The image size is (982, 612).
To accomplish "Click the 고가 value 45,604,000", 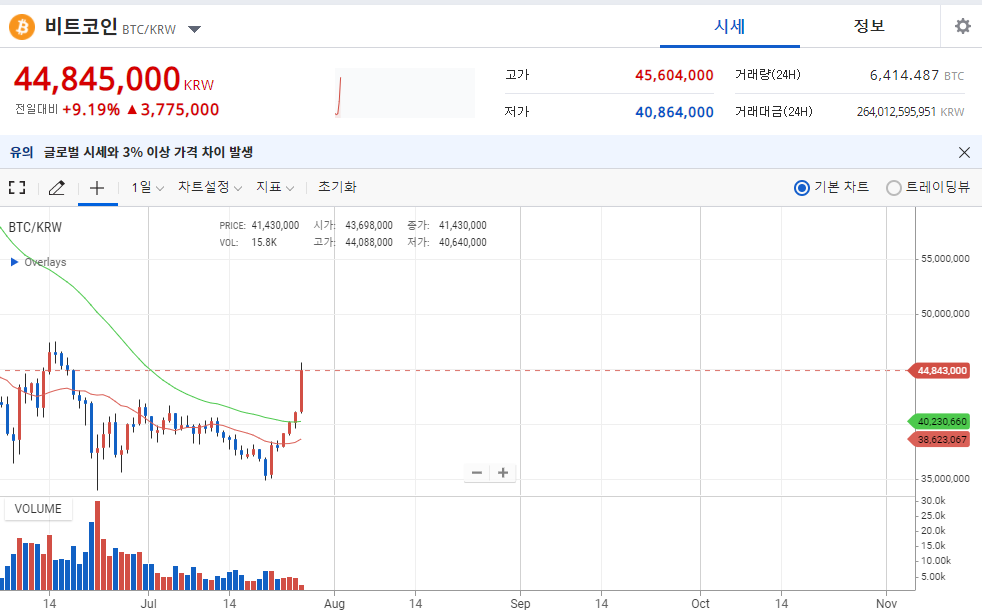I will [674, 75].
